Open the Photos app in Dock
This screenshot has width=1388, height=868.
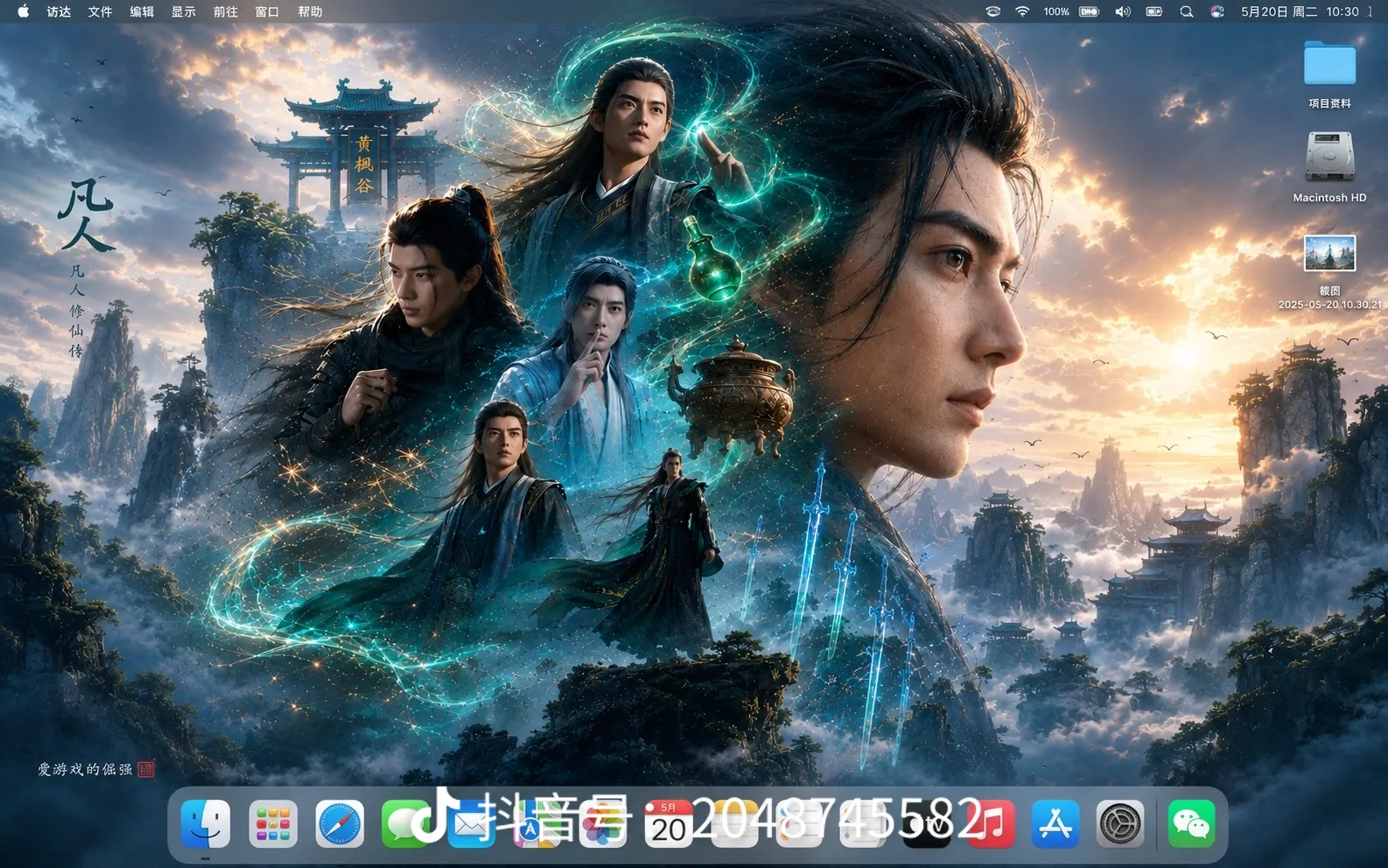(x=603, y=824)
